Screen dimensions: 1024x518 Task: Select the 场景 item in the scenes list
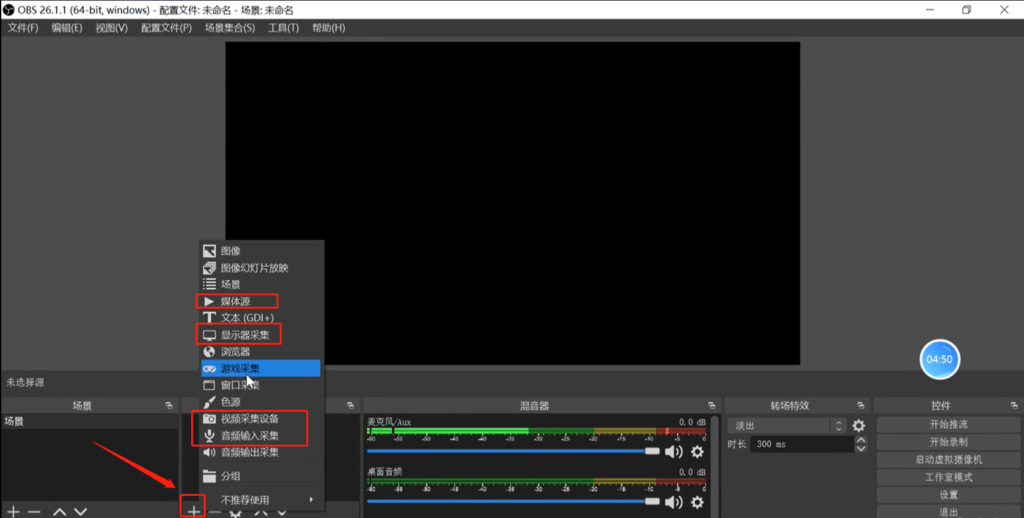point(89,421)
